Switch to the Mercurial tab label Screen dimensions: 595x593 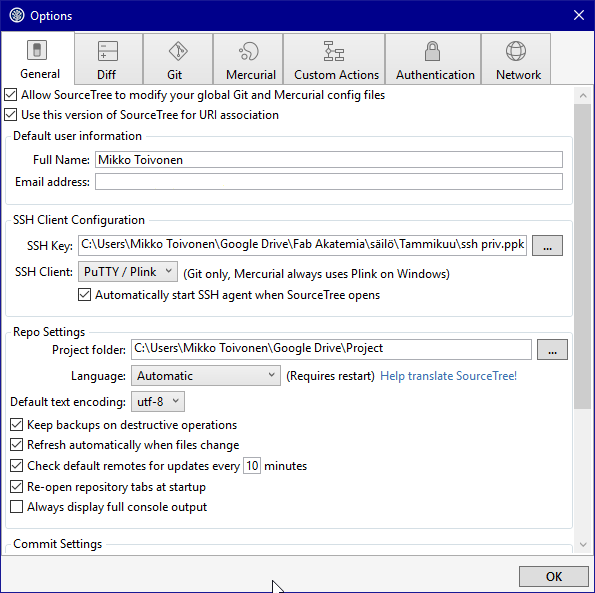click(x=251, y=75)
